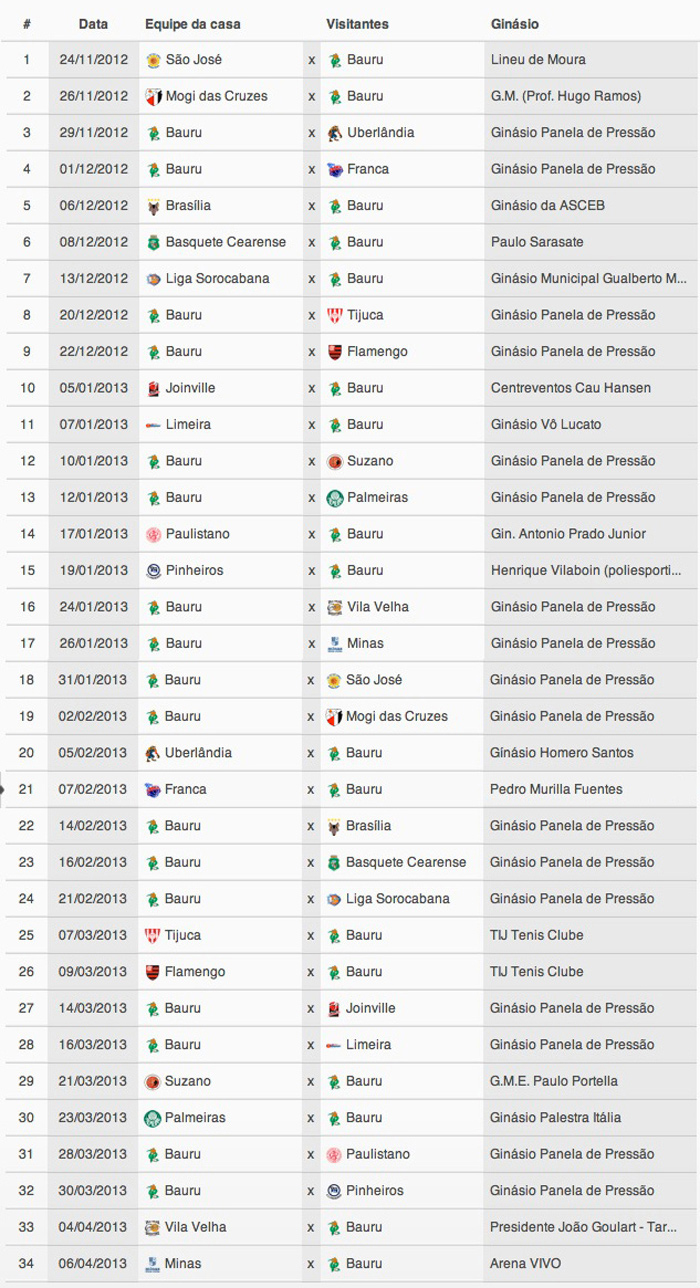700x1288 pixels.
Task: Click the São José team logo in row 1
Action: click(x=153, y=60)
